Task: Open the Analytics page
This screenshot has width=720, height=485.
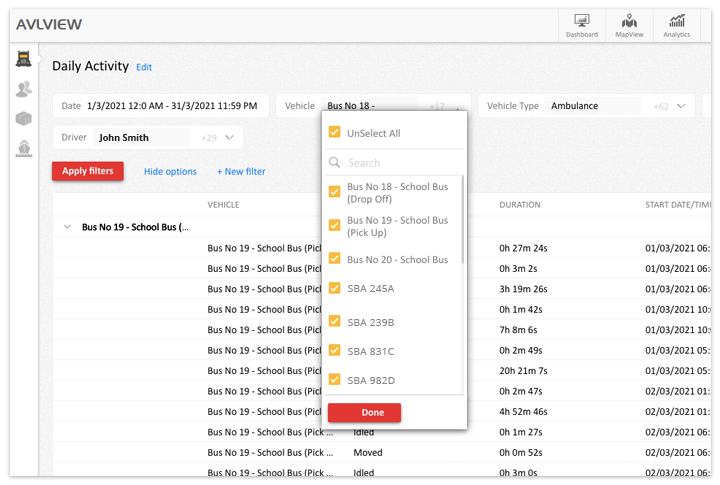Action: 676,26
